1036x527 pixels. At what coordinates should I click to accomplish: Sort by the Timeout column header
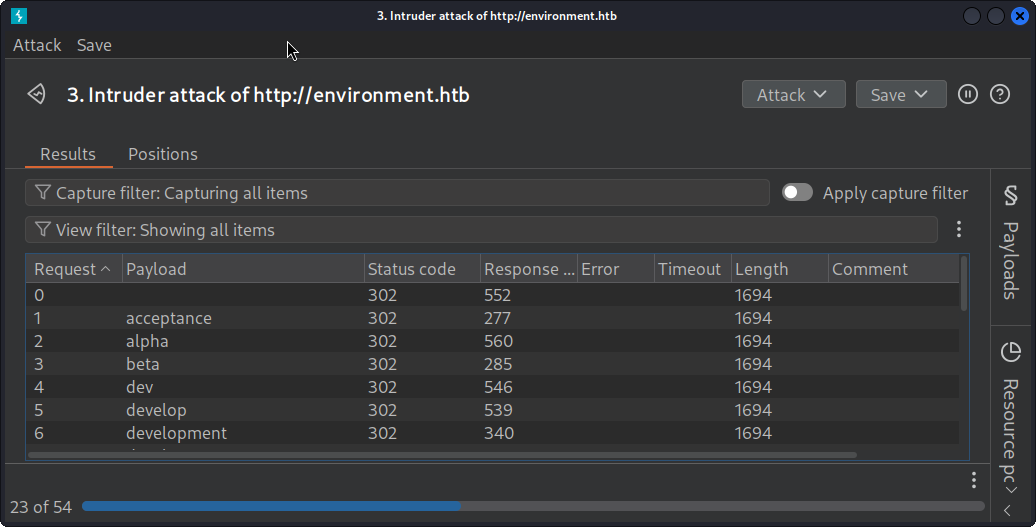click(x=693, y=269)
